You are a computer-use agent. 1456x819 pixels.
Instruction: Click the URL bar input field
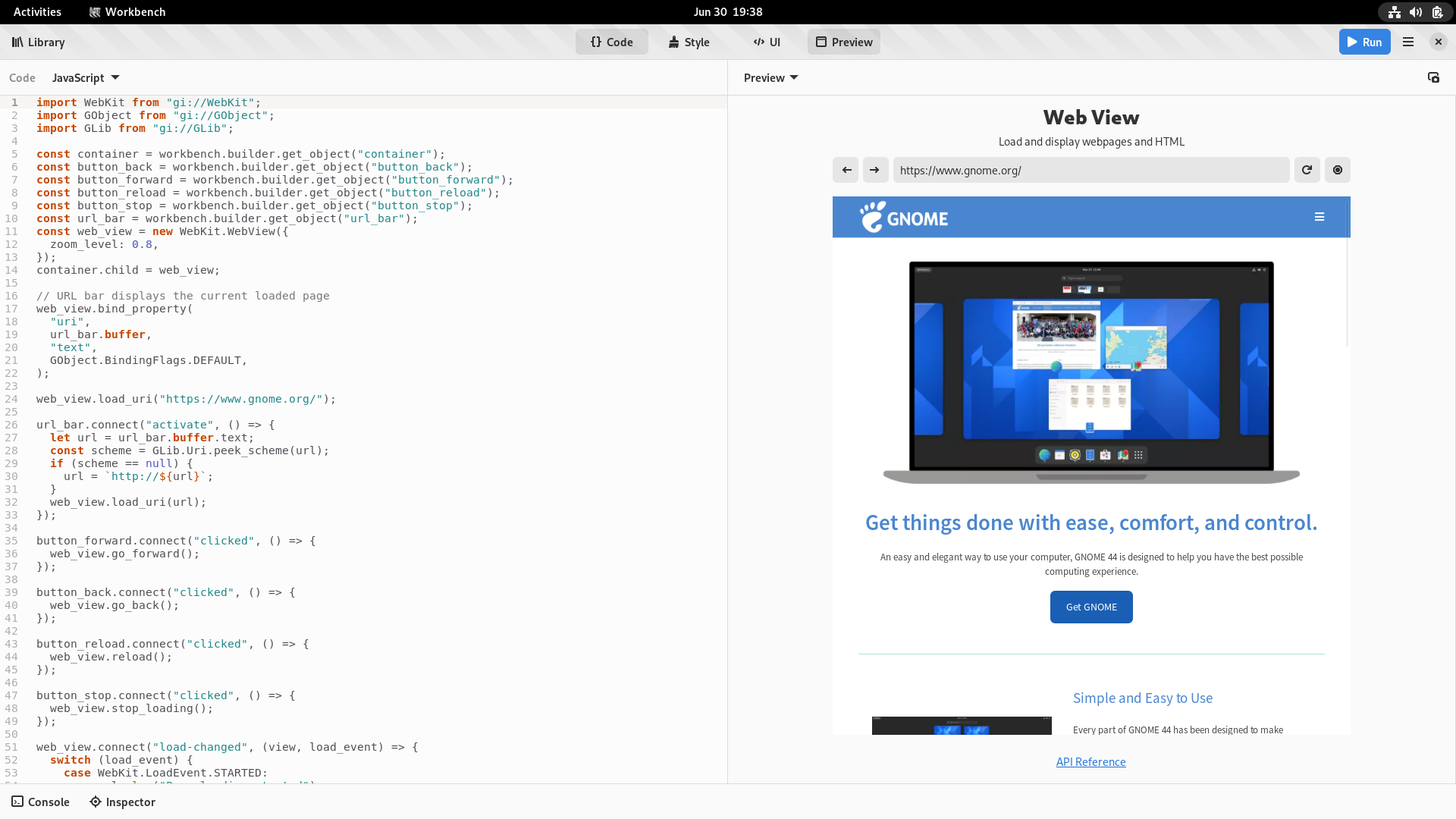[x=1091, y=170]
